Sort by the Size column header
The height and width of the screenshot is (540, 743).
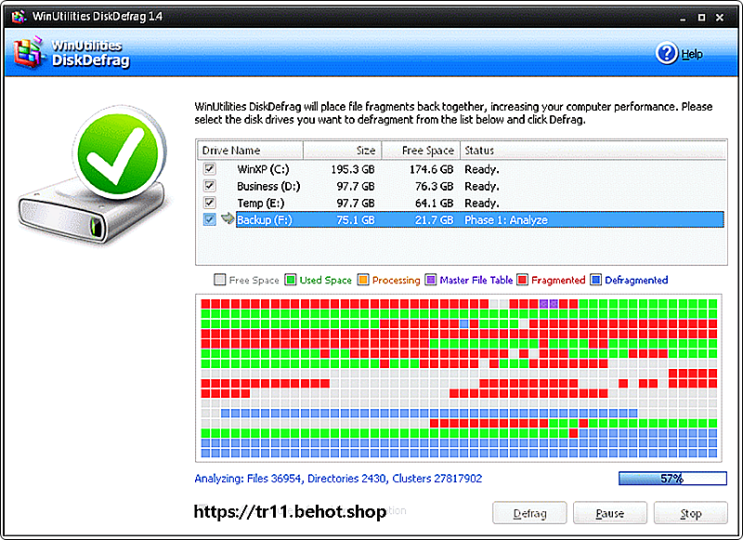[x=342, y=150]
